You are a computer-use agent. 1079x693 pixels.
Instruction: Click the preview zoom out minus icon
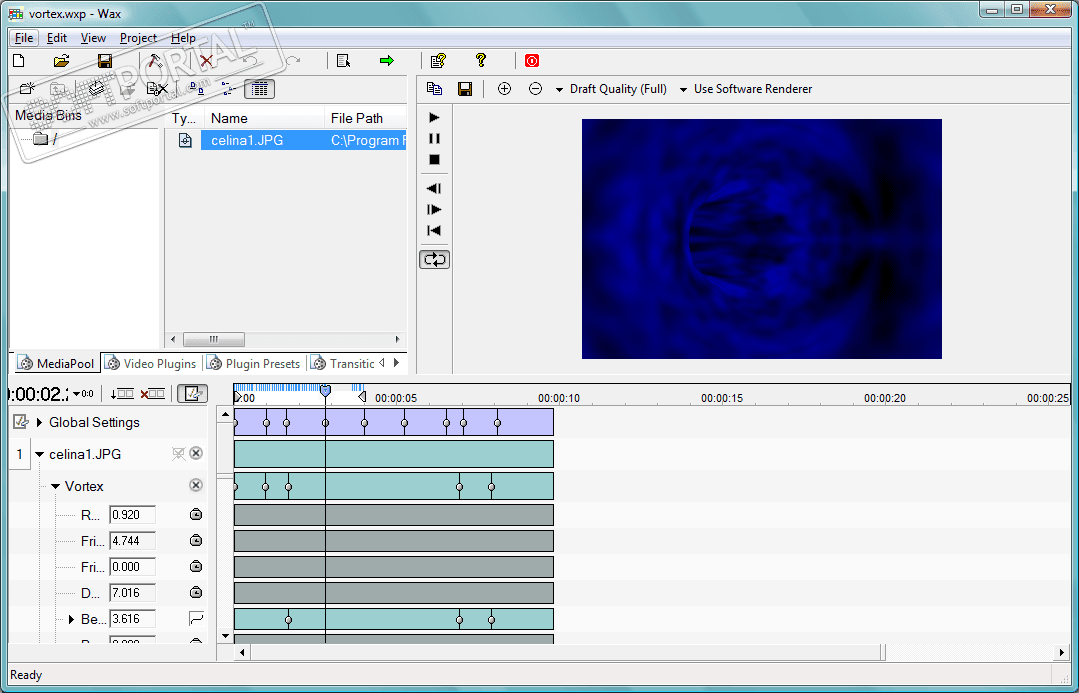(535, 89)
